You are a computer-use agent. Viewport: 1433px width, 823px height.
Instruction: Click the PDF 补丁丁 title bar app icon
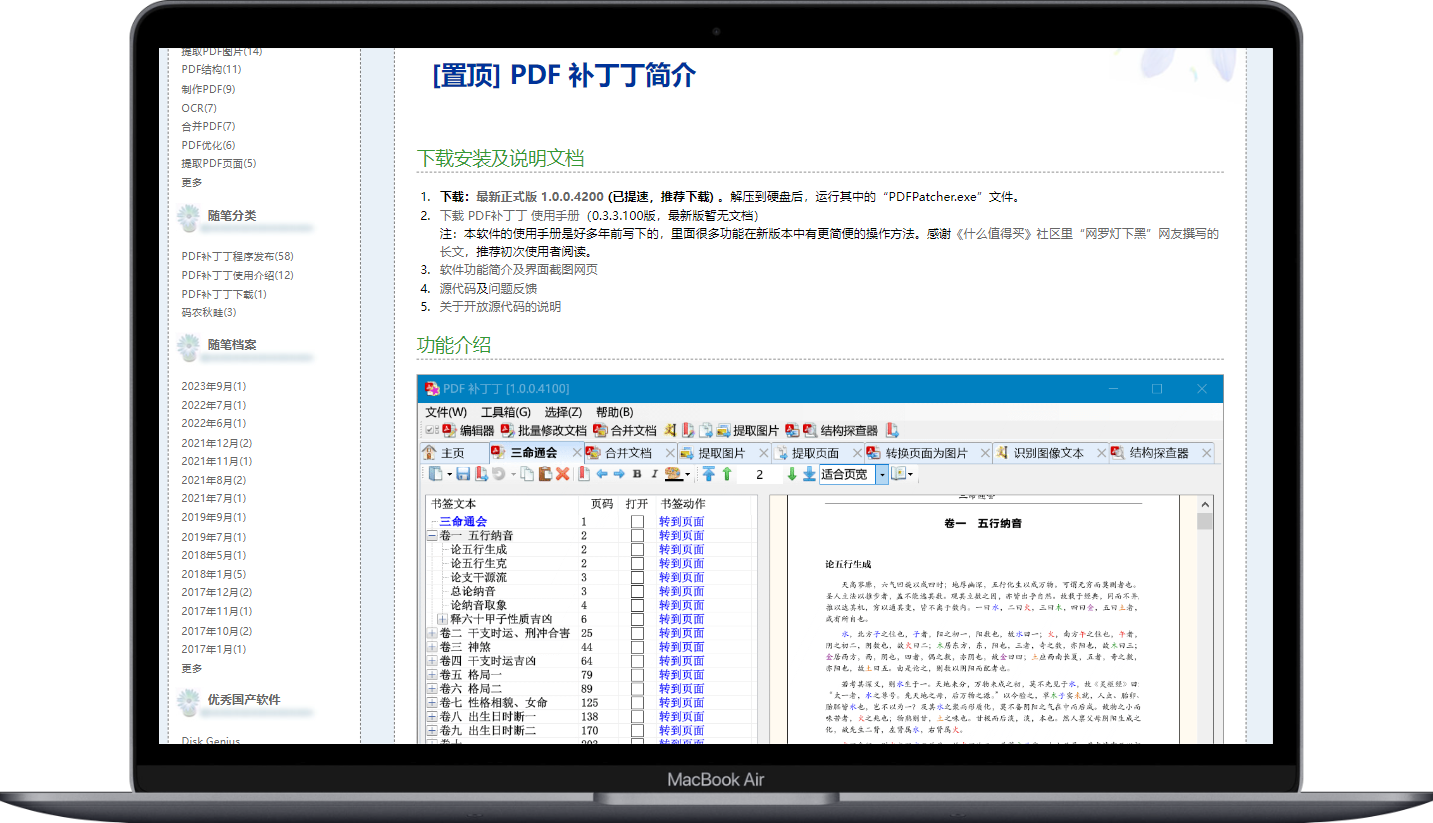click(x=432, y=388)
